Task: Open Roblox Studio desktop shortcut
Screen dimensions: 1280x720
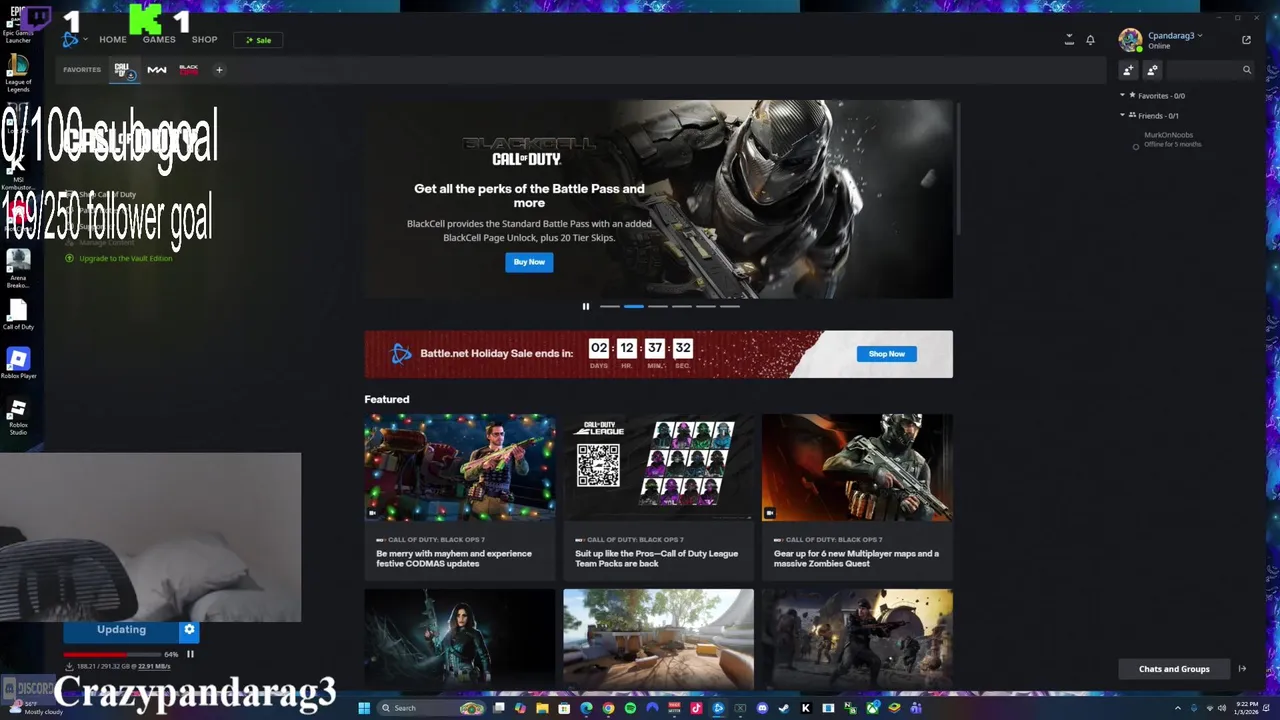Action: (x=18, y=417)
